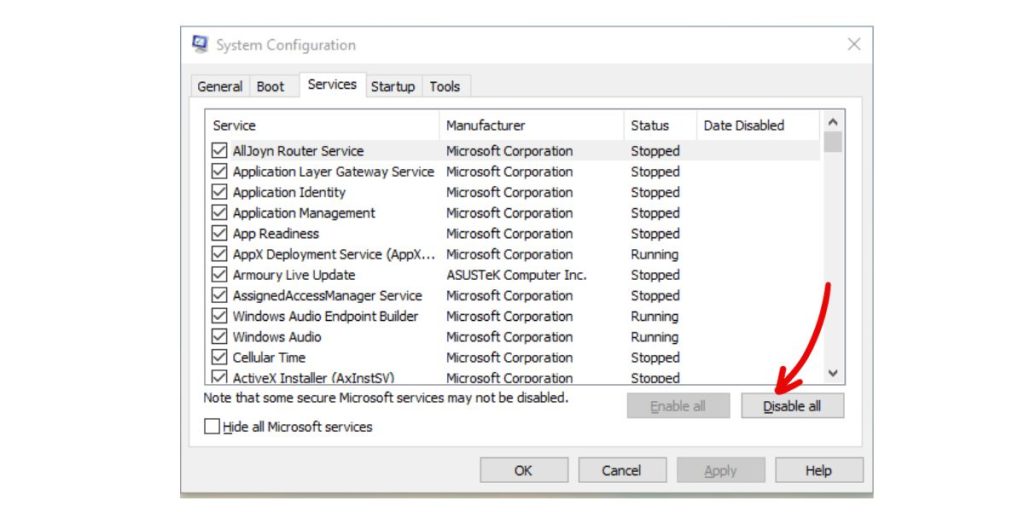1024x512 pixels.
Task: Open Help for System Configuration
Action: pos(819,470)
